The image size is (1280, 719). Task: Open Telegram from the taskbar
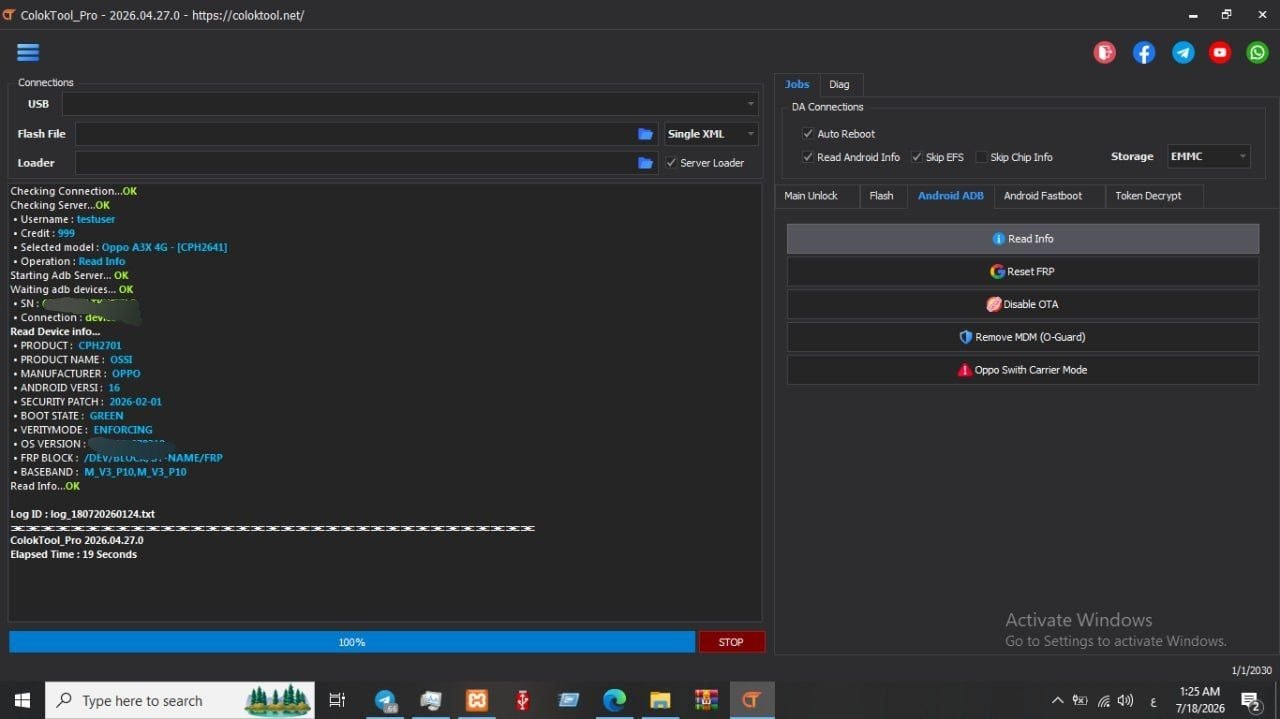[386, 700]
